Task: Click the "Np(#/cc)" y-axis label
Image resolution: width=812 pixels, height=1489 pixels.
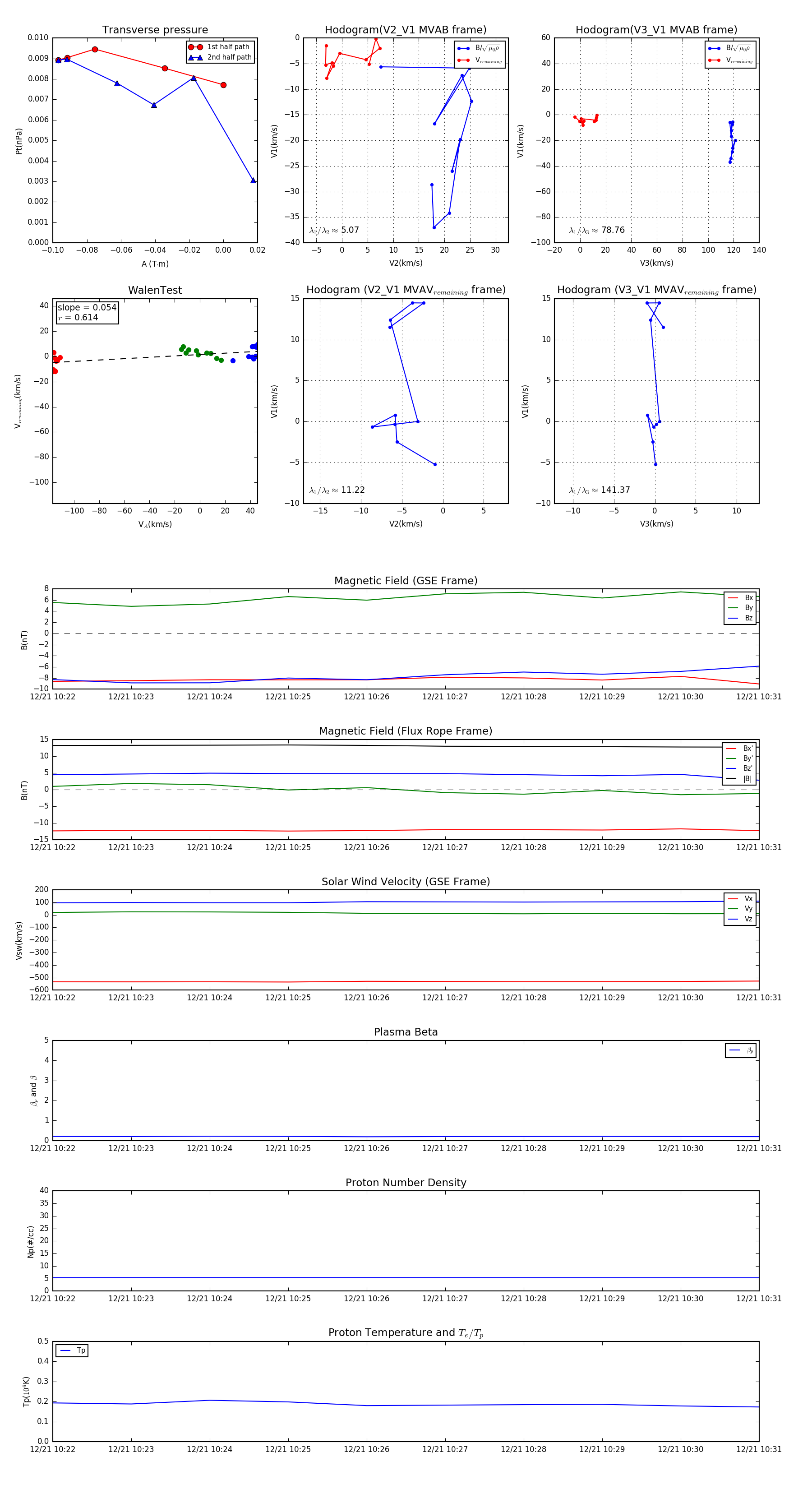Action: (30, 1242)
